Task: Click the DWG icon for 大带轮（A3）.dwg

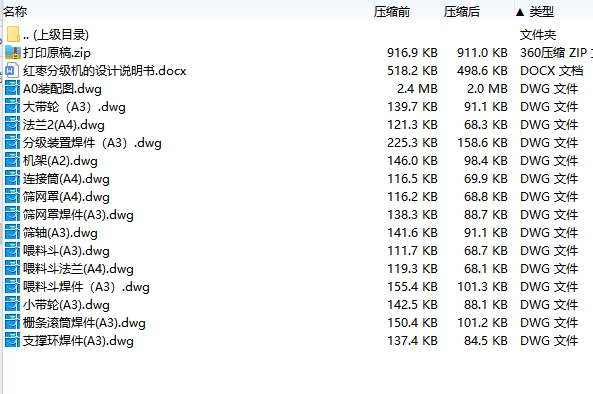Action: 12,107
